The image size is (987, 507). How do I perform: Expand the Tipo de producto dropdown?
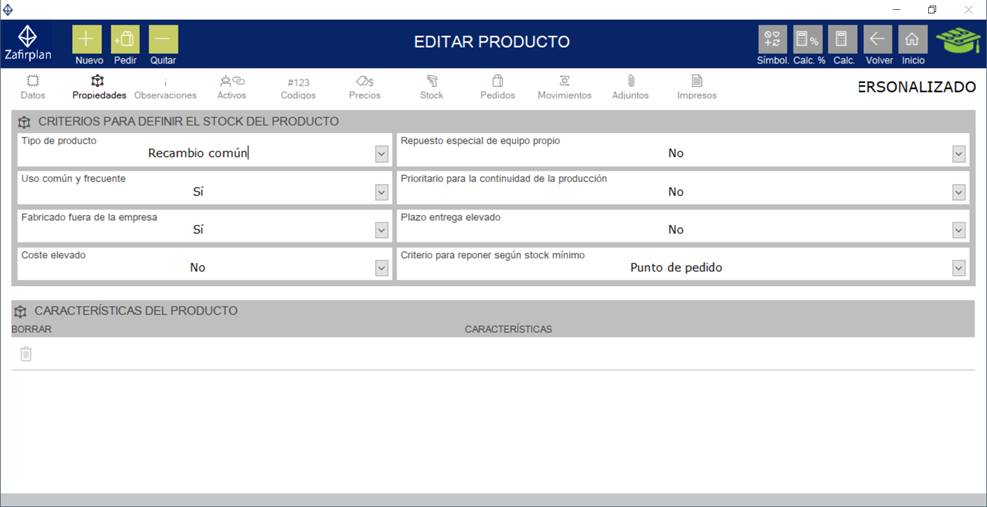click(x=381, y=154)
